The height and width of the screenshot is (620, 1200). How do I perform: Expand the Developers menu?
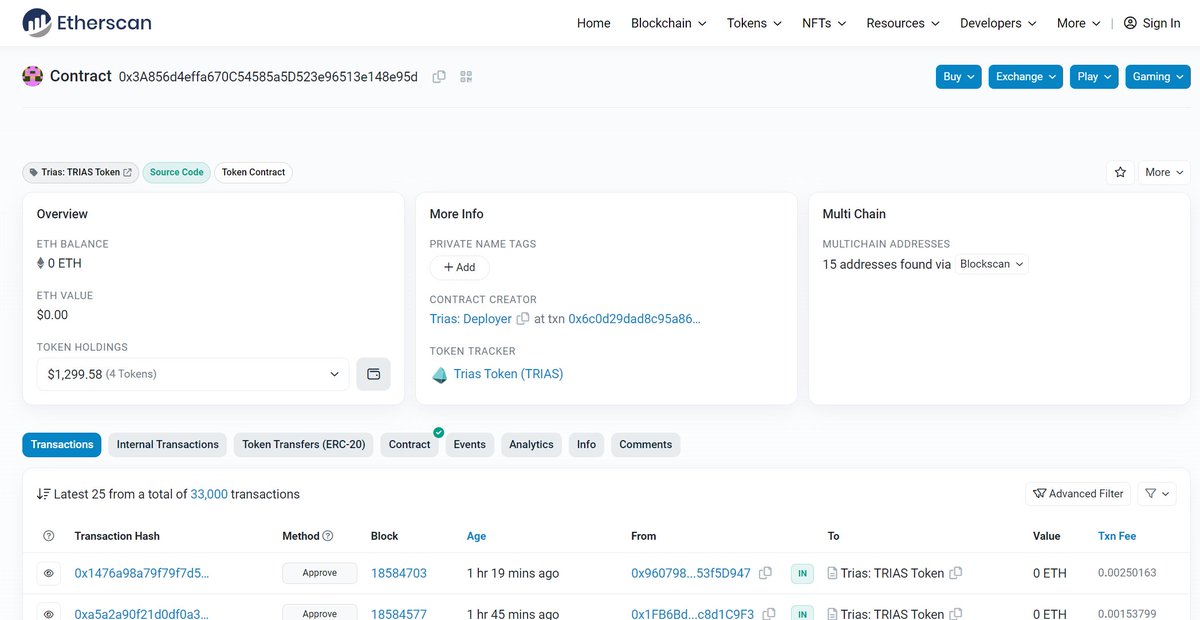point(998,23)
